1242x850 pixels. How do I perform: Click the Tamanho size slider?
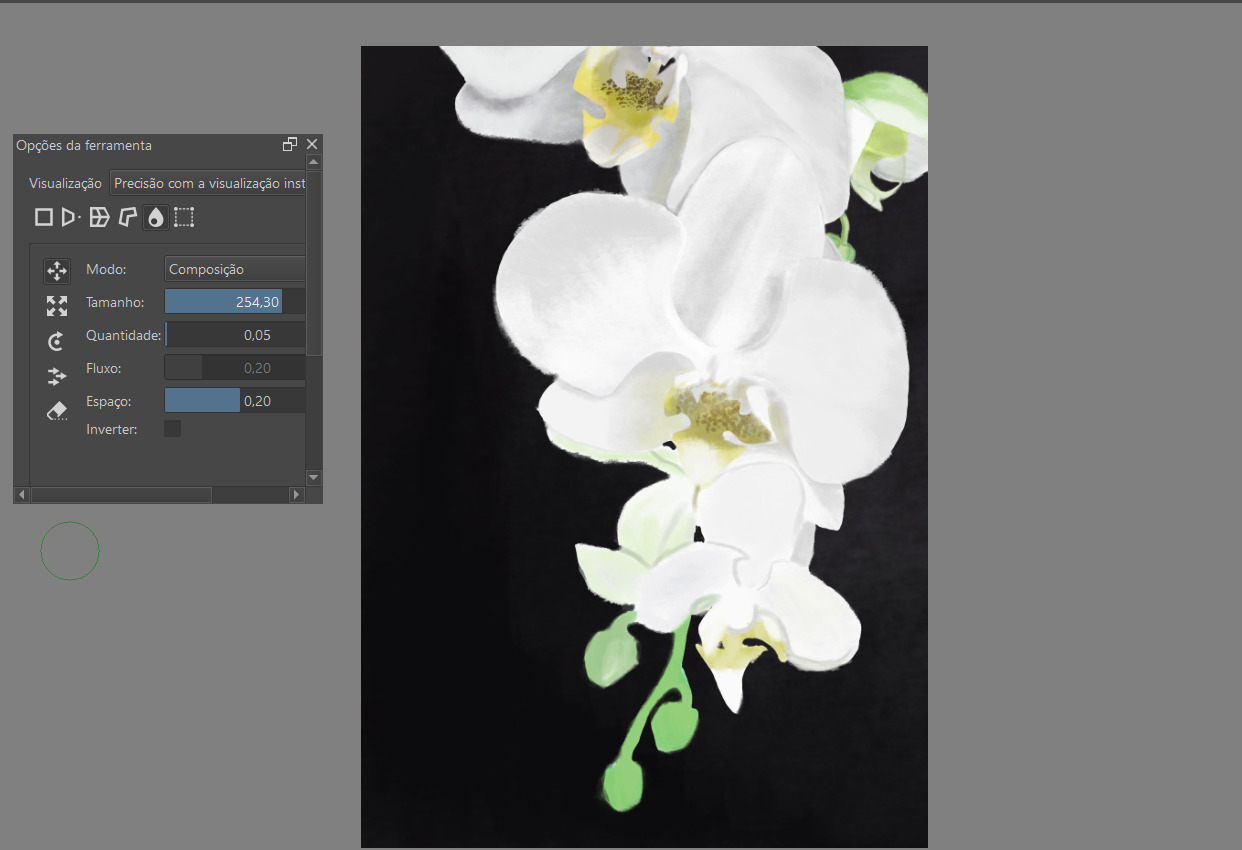[x=235, y=302]
